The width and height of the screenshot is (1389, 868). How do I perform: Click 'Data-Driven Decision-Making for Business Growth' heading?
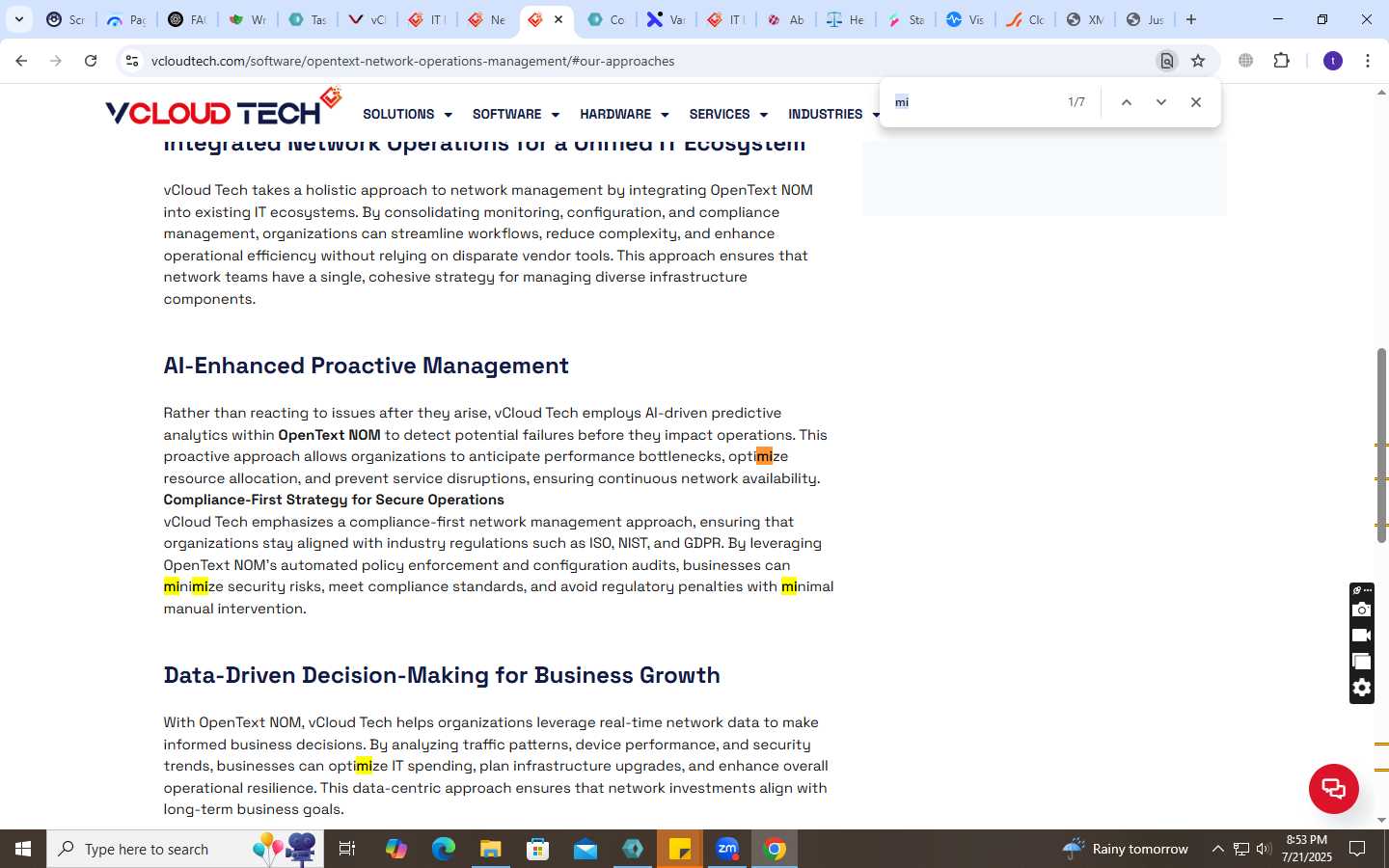(442, 675)
